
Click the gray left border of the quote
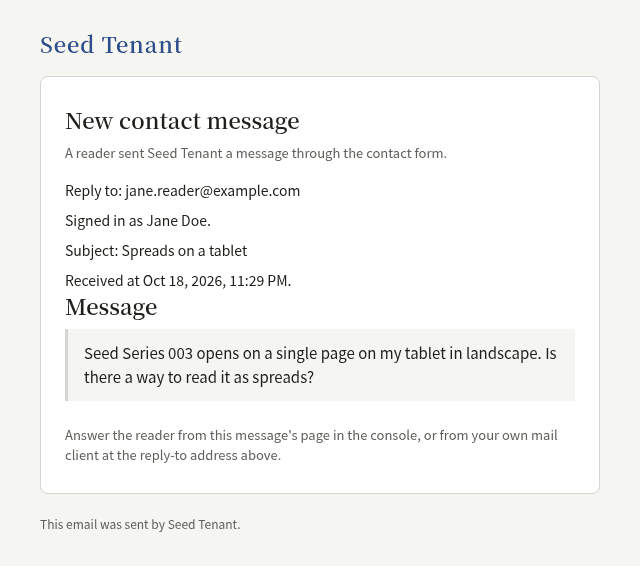[67, 365]
